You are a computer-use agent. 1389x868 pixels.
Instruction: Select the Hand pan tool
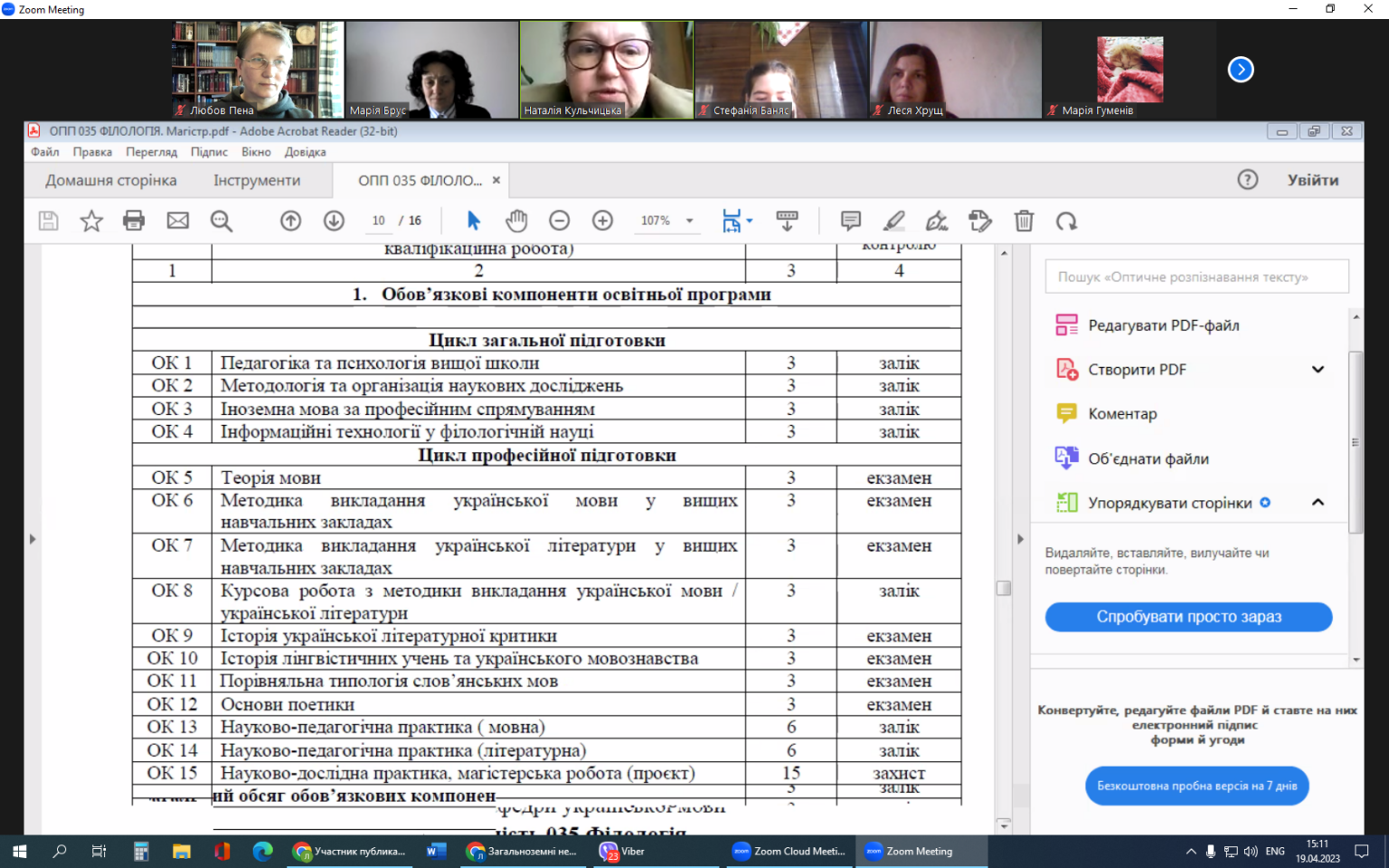[516, 221]
